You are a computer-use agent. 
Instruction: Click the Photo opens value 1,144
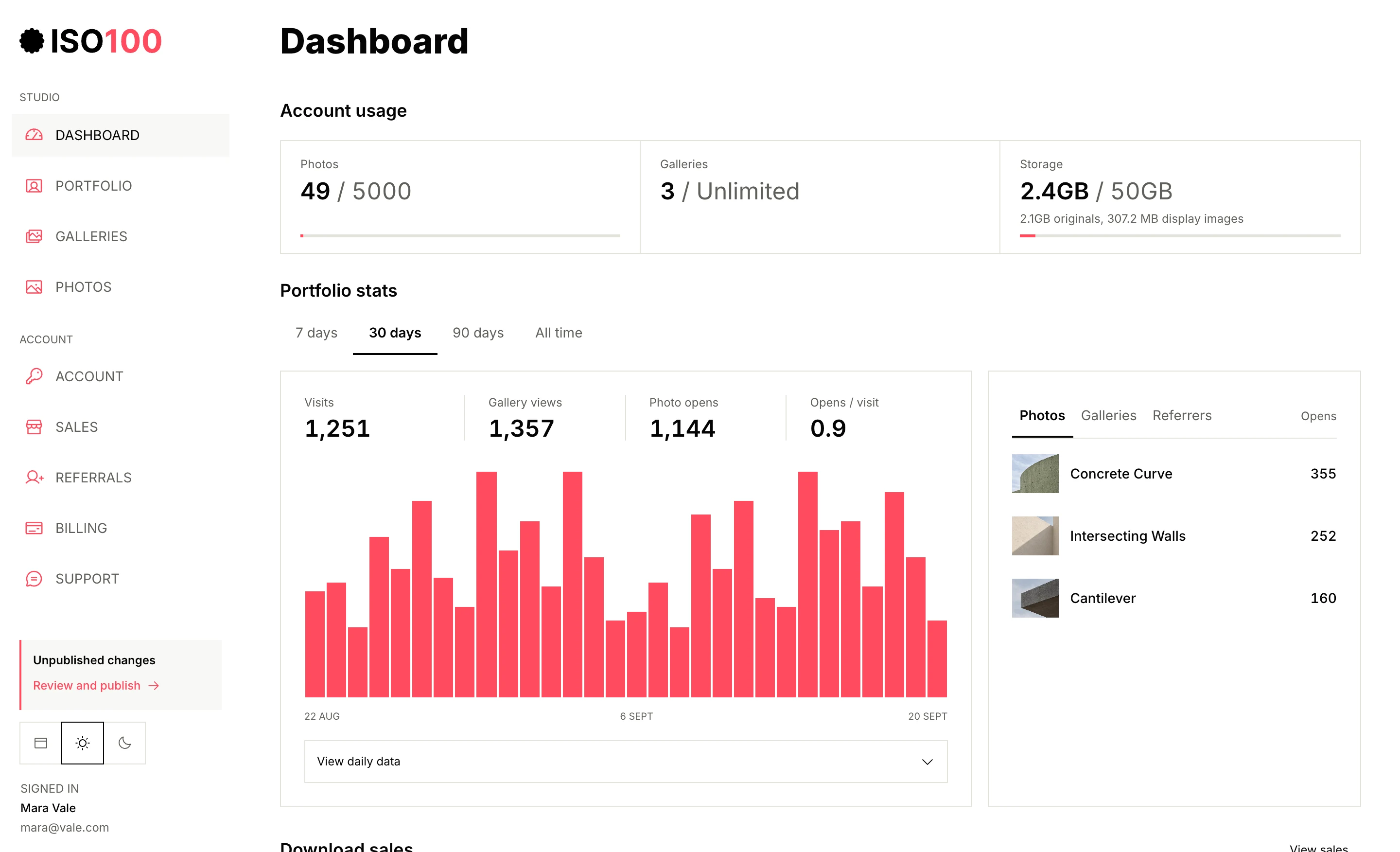(682, 428)
